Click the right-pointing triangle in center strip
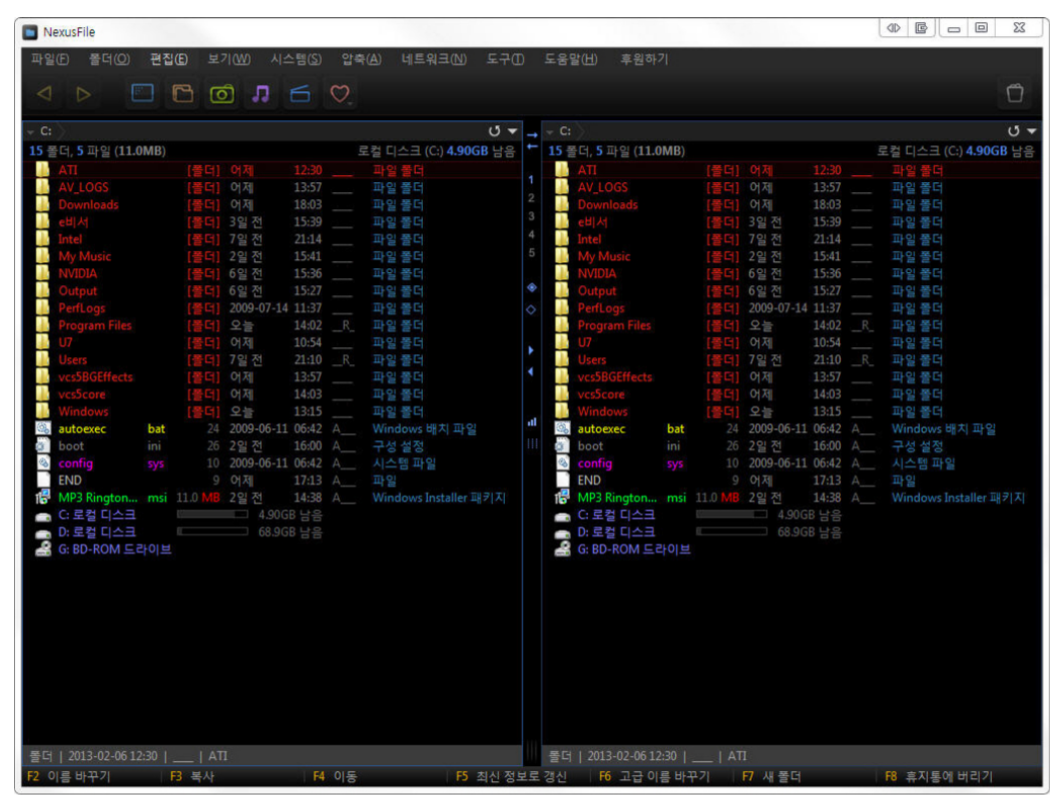The image size is (1054, 804). point(531,350)
